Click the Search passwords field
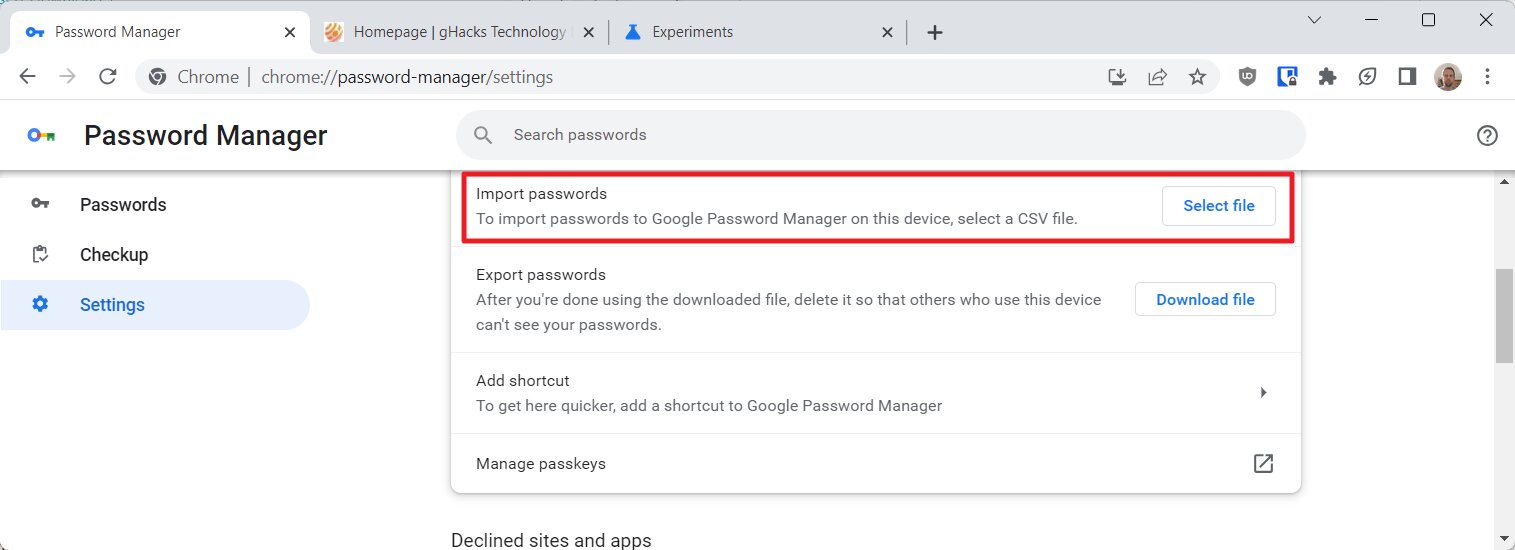This screenshot has height=550, width=1515. click(x=880, y=135)
